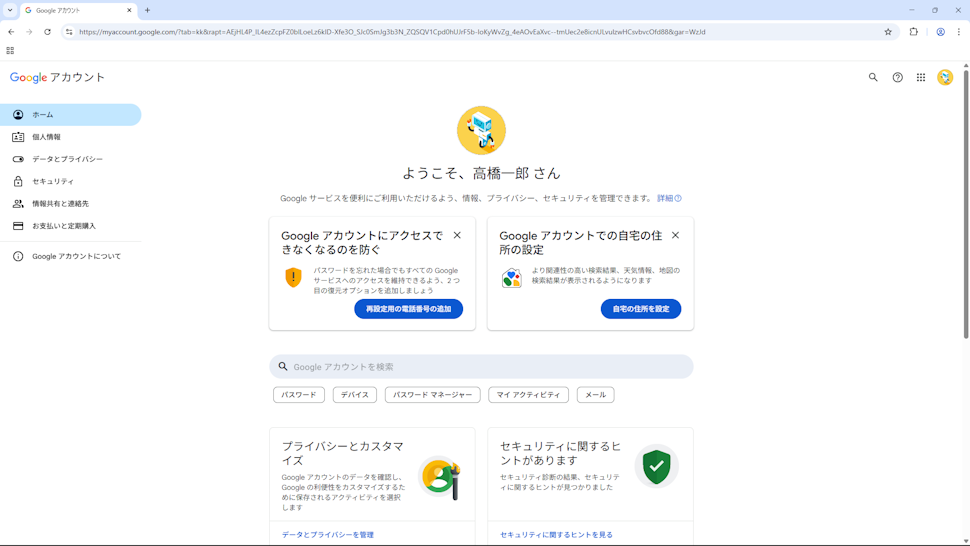
Task: Click プライバシーとカスタマイズ card heading
Action: (x=343, y=453)
